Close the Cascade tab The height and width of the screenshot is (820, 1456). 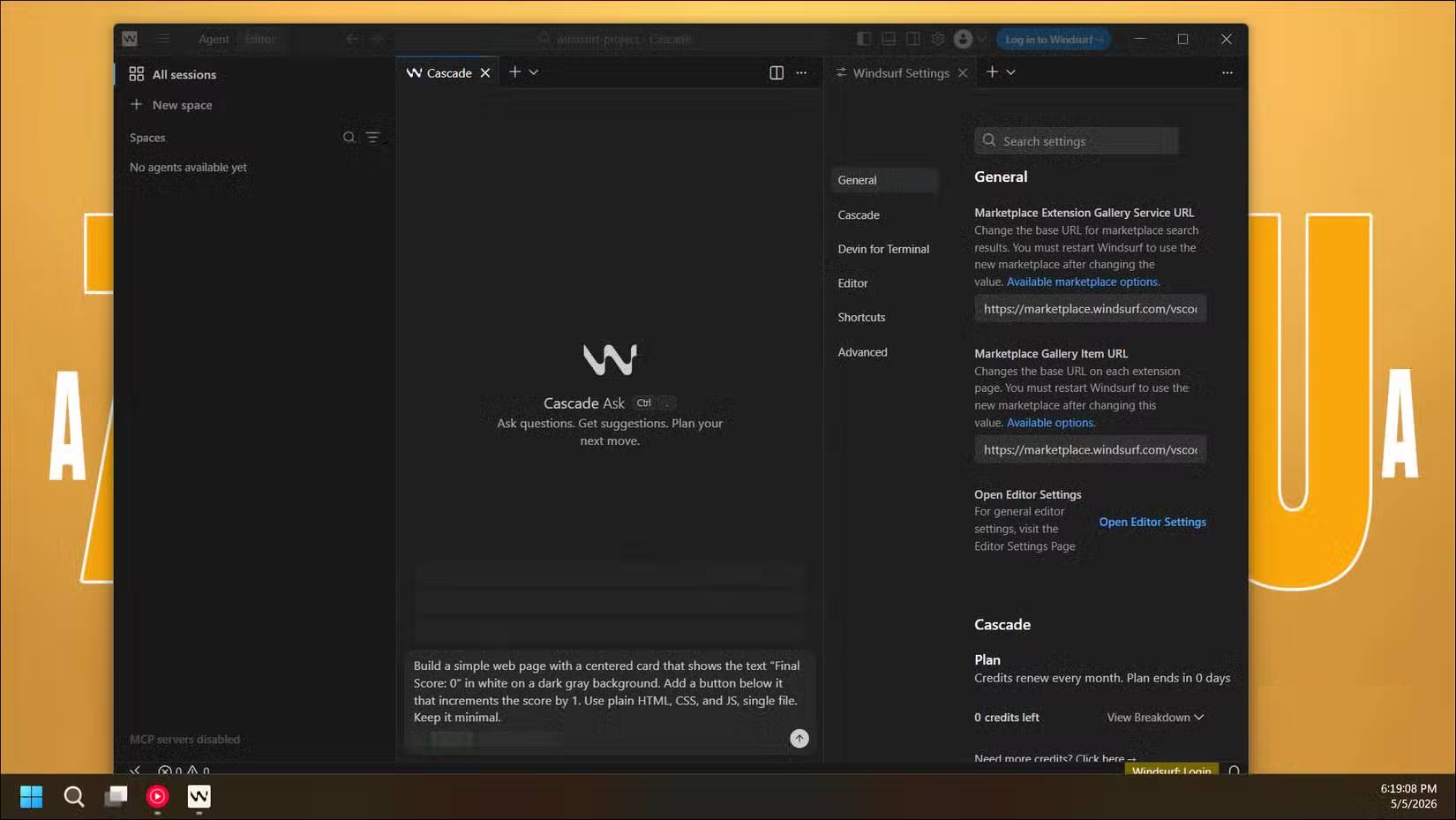(485, 73)
